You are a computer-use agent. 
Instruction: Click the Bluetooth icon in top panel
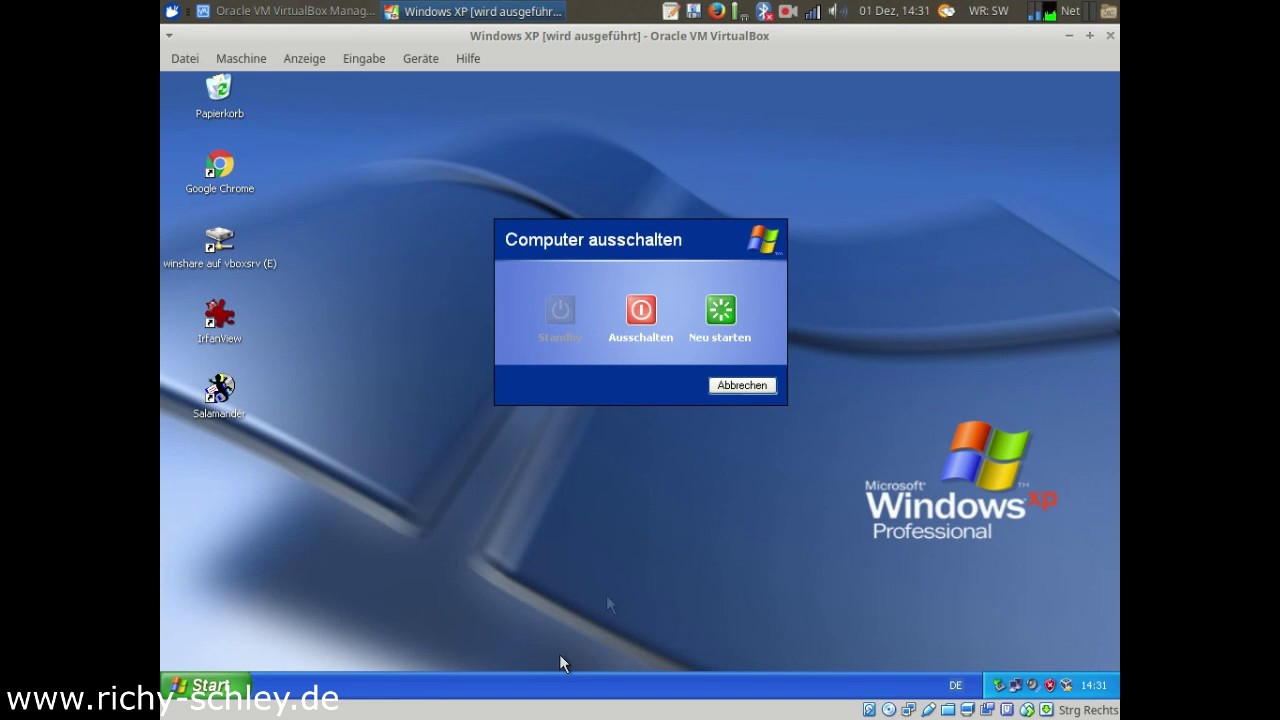tap(764, 11)
